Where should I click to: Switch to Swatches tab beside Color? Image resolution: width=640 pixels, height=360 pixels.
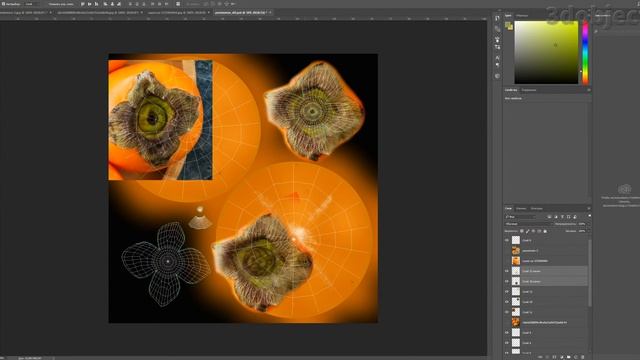pos(522,16)
